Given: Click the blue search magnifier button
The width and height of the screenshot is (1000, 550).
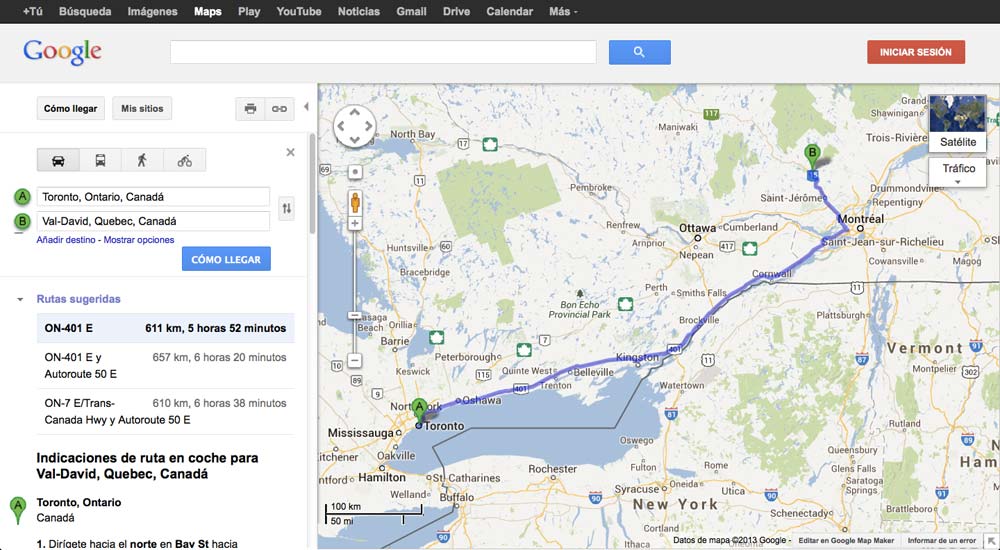Looking at the screenshot, I should click(640, 52).
